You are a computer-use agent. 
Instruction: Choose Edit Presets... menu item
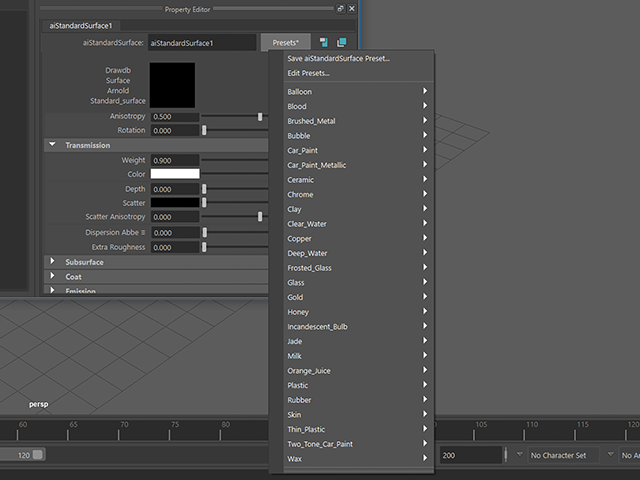(x=309, y=73)
